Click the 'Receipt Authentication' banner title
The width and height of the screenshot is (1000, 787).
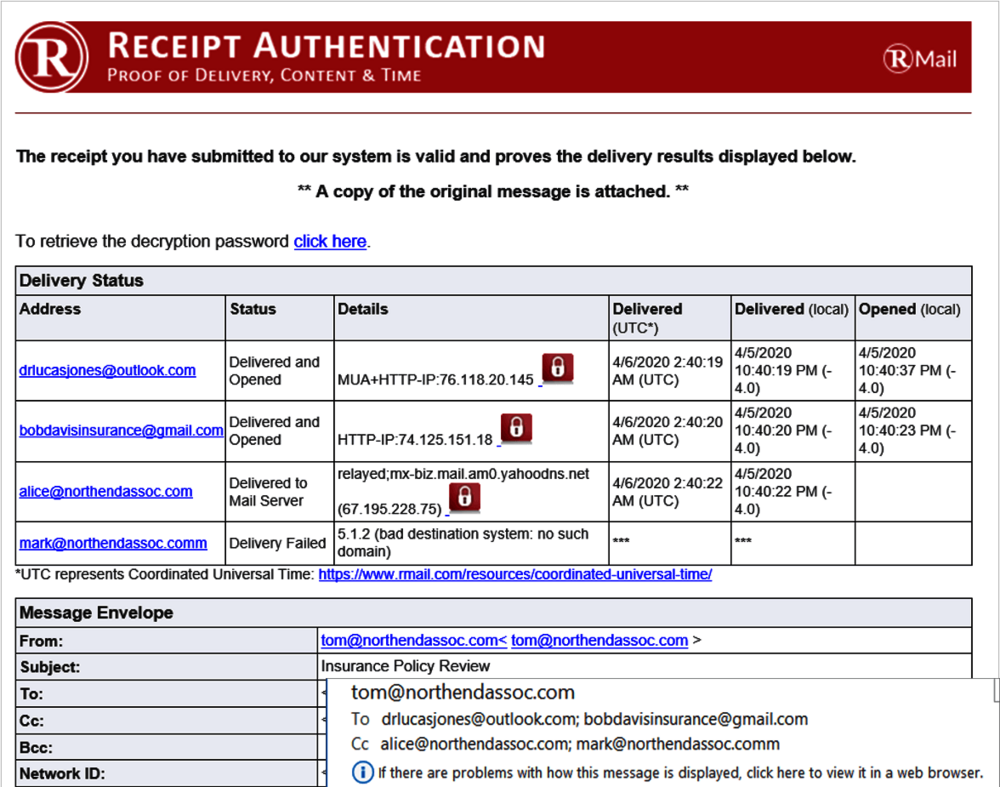click(x=325, y=46)
